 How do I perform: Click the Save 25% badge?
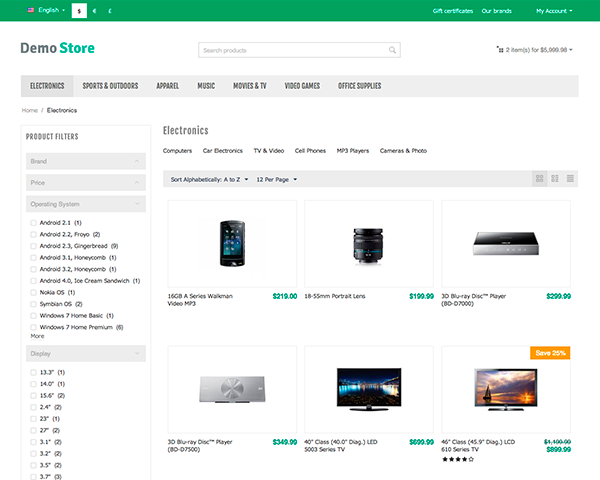click(x=550, y=353)
